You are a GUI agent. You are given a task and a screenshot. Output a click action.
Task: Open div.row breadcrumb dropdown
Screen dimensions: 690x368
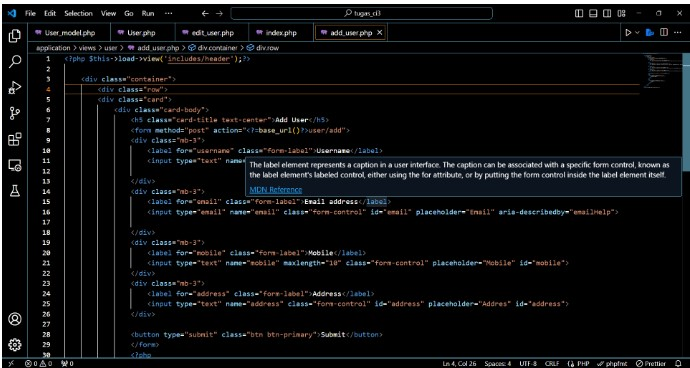click(262, 48)
